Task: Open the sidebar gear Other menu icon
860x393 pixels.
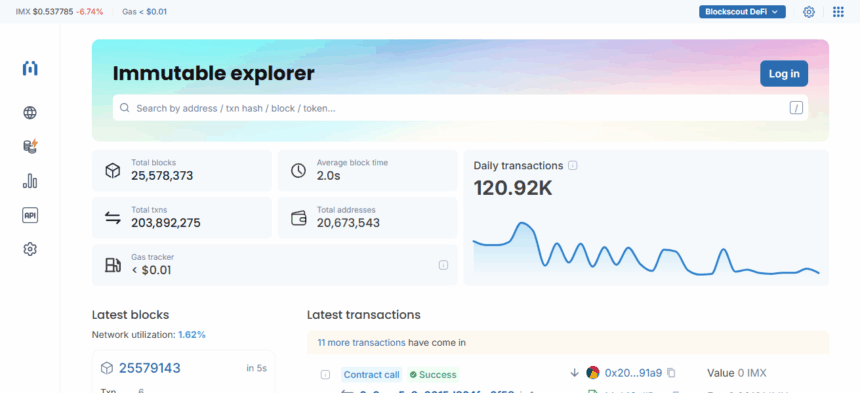Action: coord(30,249)
